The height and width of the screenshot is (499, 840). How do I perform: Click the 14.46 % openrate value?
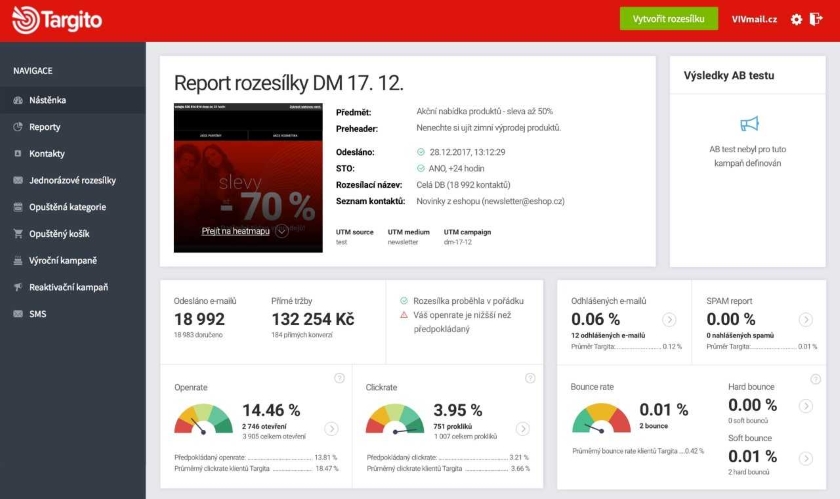tap(271, 411)
